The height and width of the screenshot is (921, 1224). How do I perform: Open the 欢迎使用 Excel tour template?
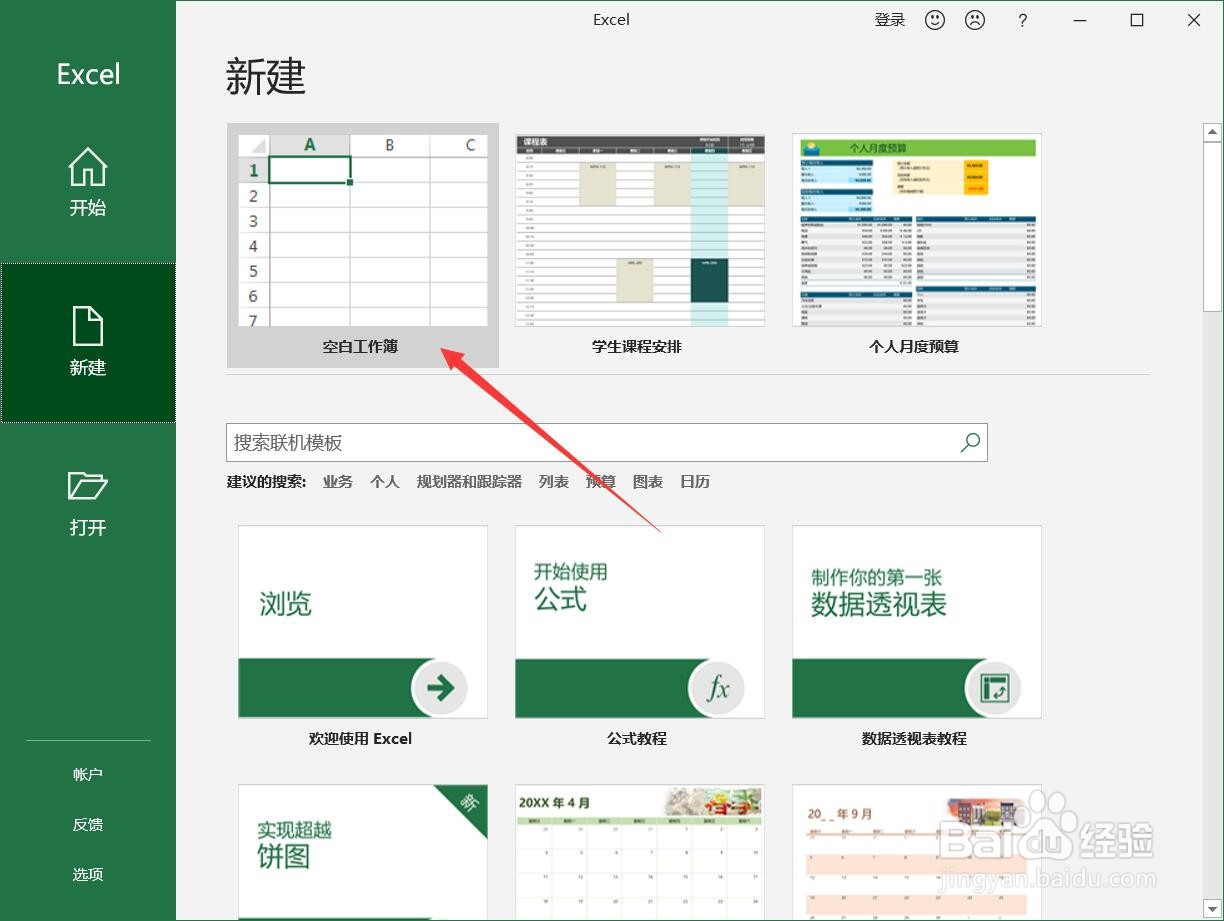point(363,636)
